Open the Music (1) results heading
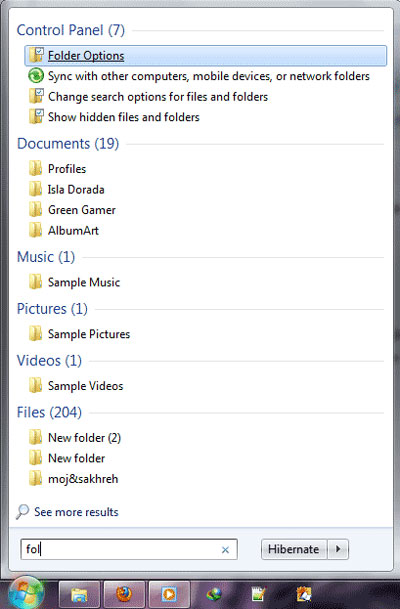The height and width of the screenshot is (609, 400). coord(46,257)
